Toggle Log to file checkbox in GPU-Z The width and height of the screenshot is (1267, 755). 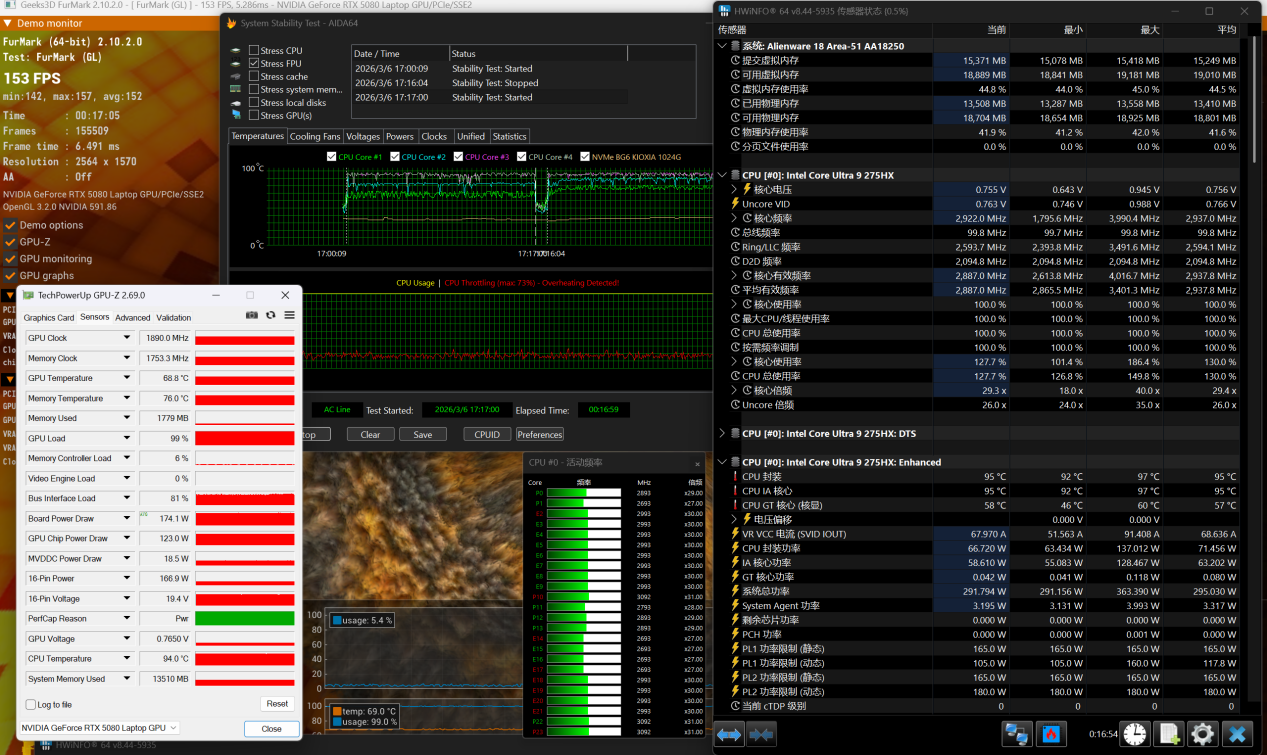tap(31, 704)
